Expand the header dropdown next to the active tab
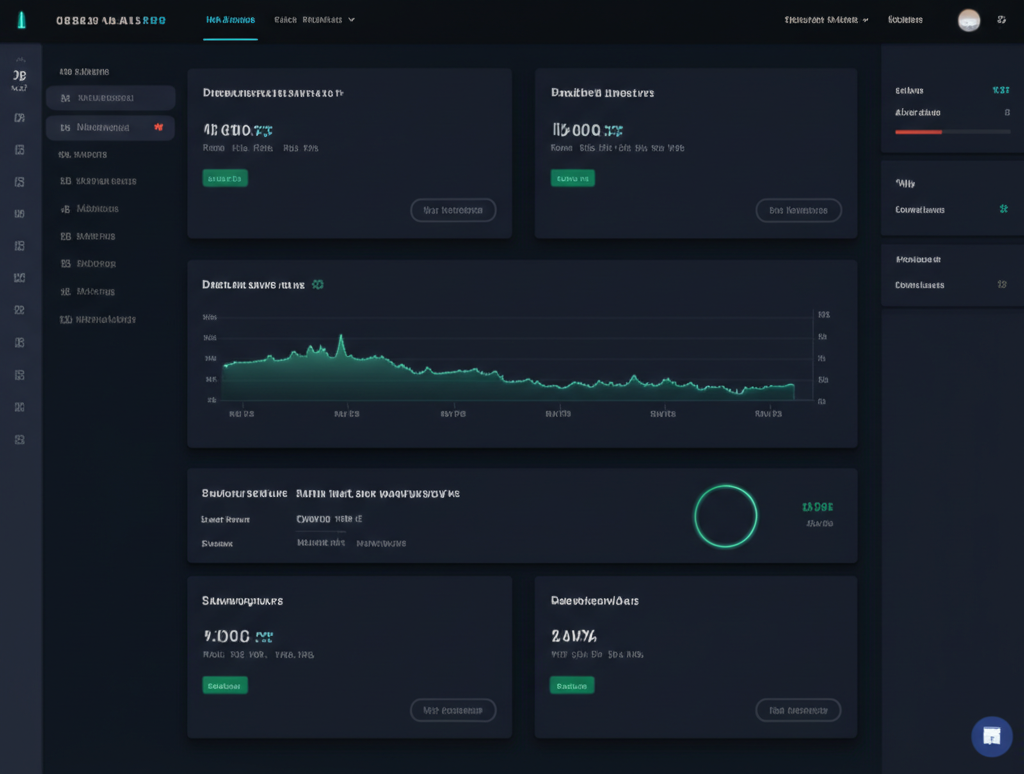This screenshot has height=774, width=1024. (314, 19)
